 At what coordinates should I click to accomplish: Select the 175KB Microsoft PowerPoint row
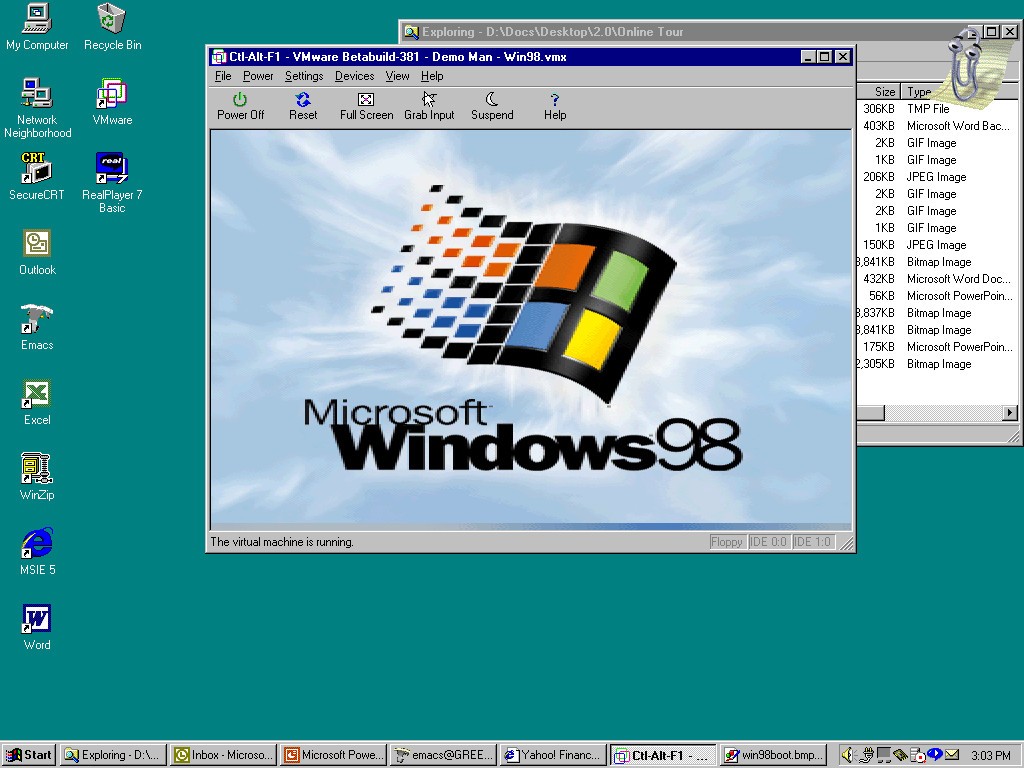(937, 347)
